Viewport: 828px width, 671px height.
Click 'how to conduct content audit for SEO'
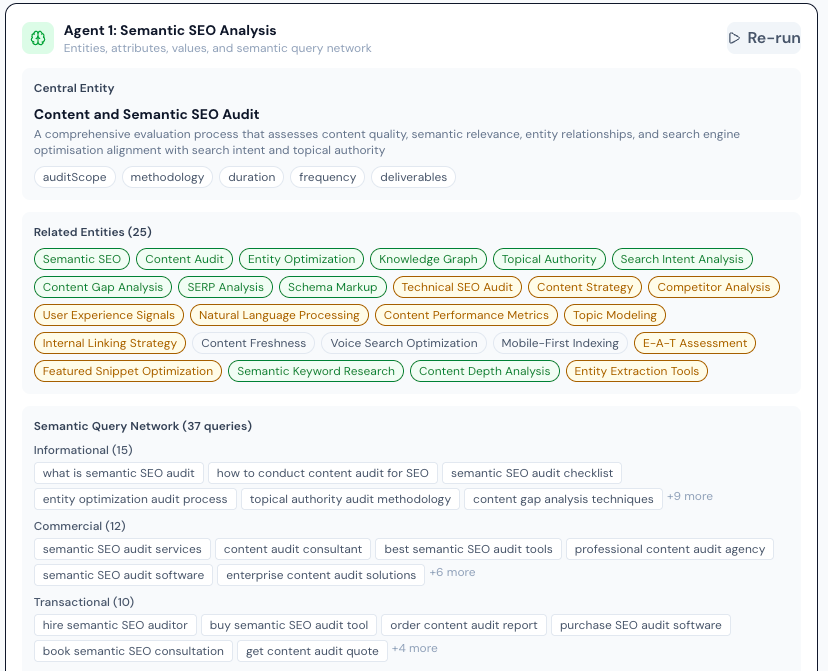click(323, 473)
